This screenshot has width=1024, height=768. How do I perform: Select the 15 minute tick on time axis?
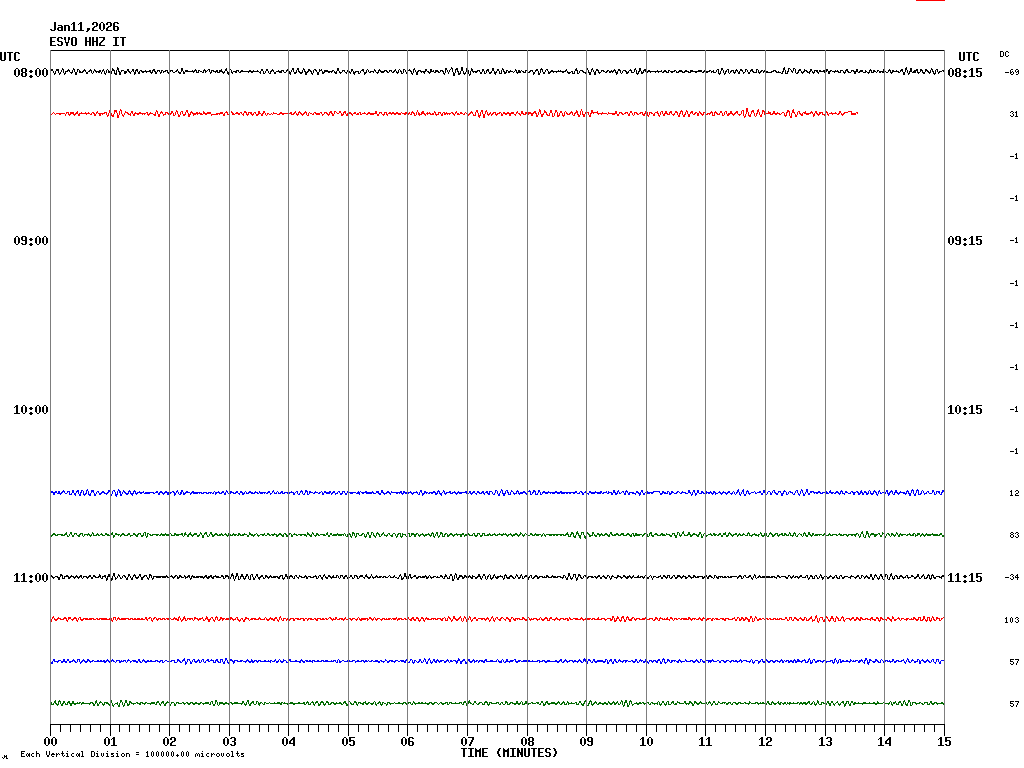click(x=943, y=742)
